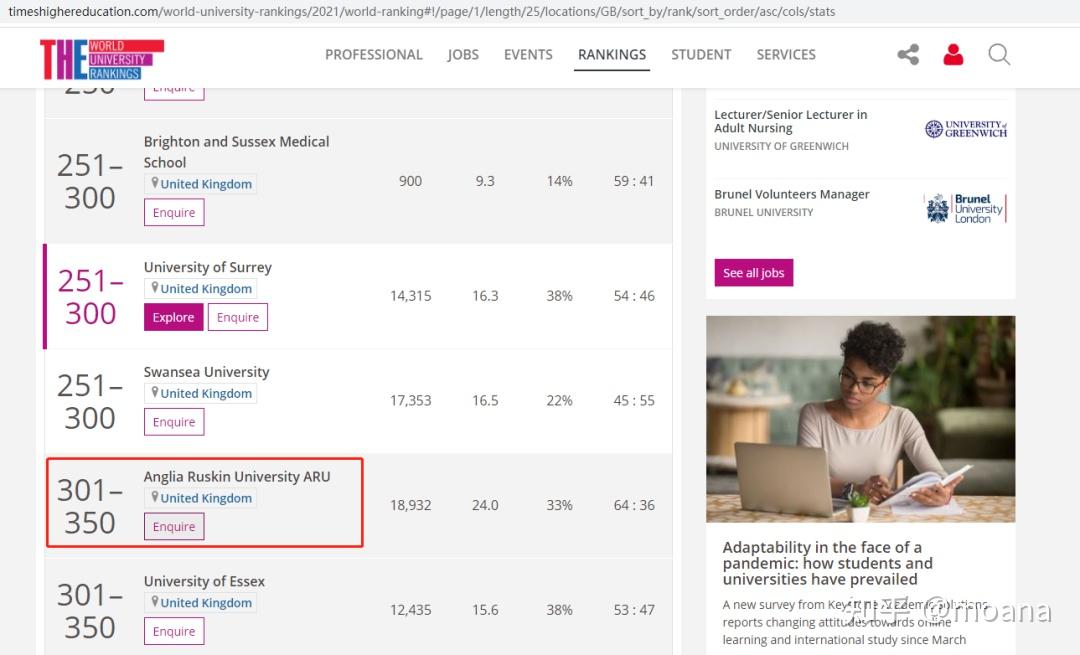Image resolution: width=1080 pixels, height=655 pixels.
Task: Click the THE World University Rankings logo
Action: coord(102,60)
